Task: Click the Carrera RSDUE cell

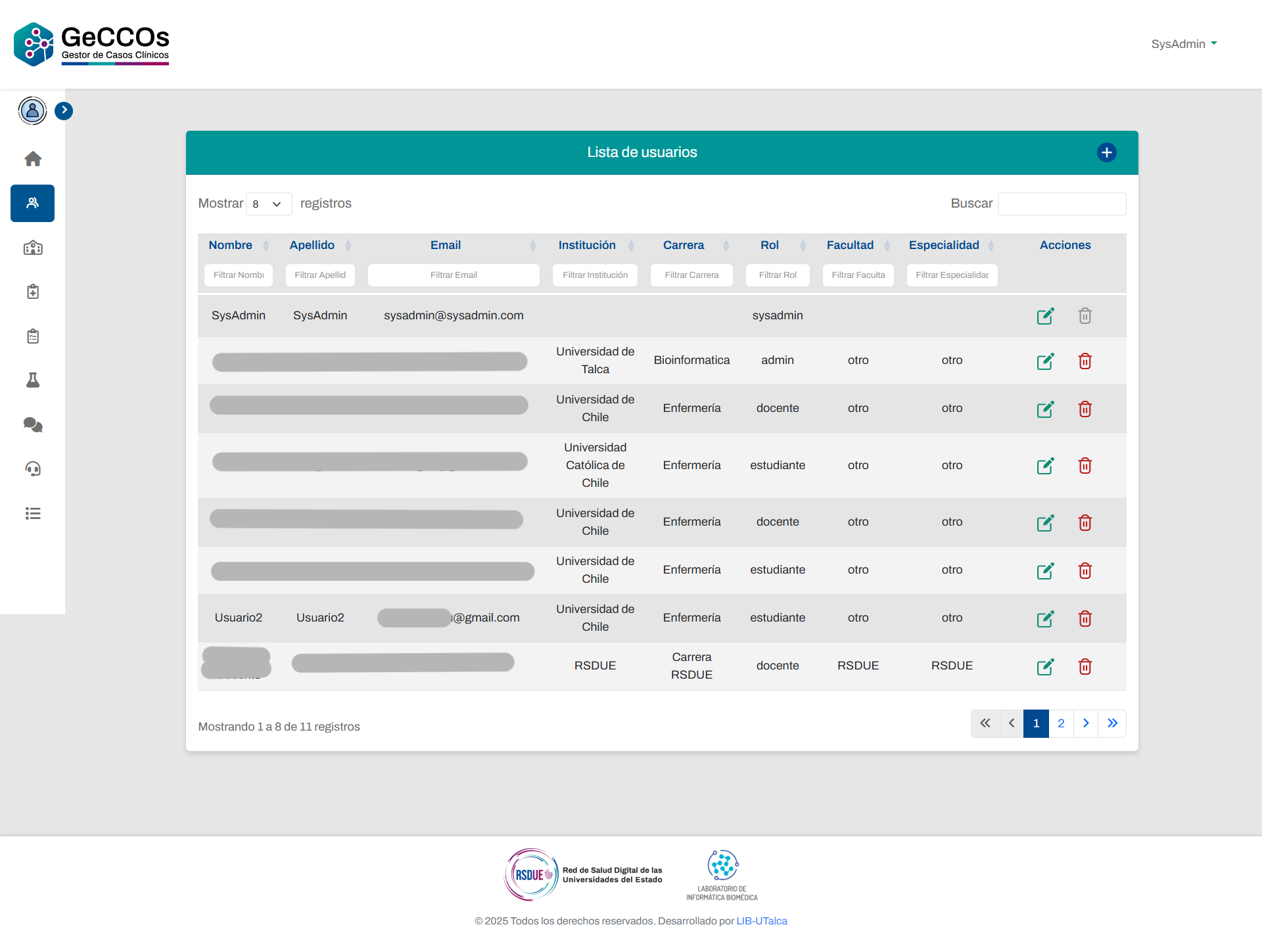Action: tap(691, 666)
